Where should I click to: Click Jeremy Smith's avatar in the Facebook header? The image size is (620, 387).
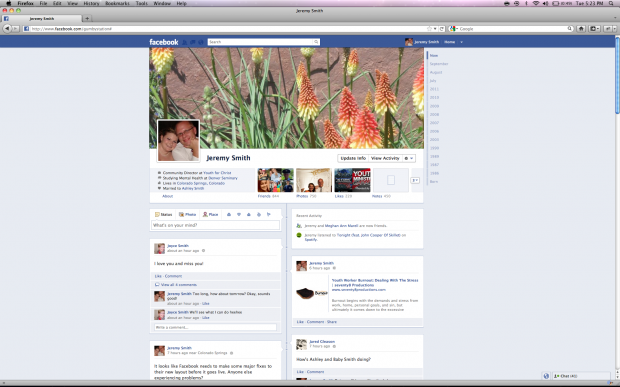[408, 42]
